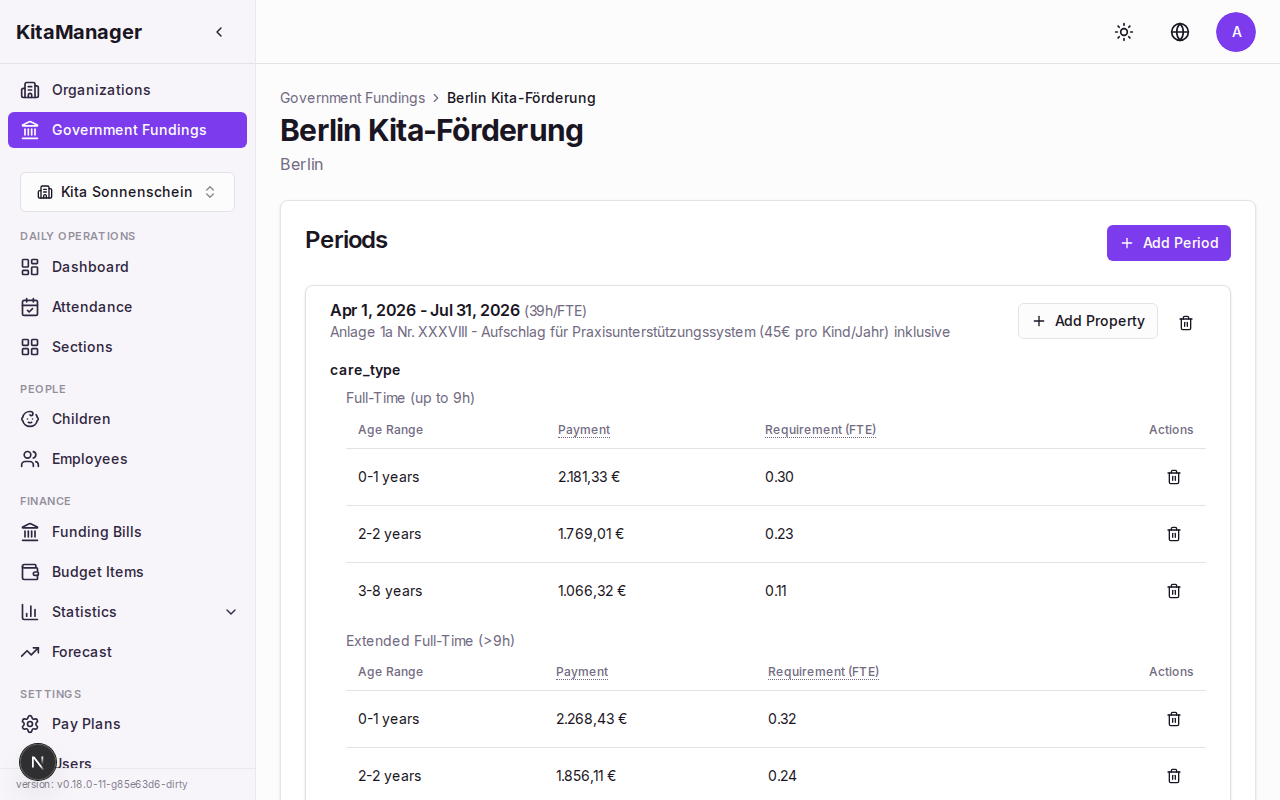Open the user avatar menu
This screenshot has width=1280, height=800.
1236,32
